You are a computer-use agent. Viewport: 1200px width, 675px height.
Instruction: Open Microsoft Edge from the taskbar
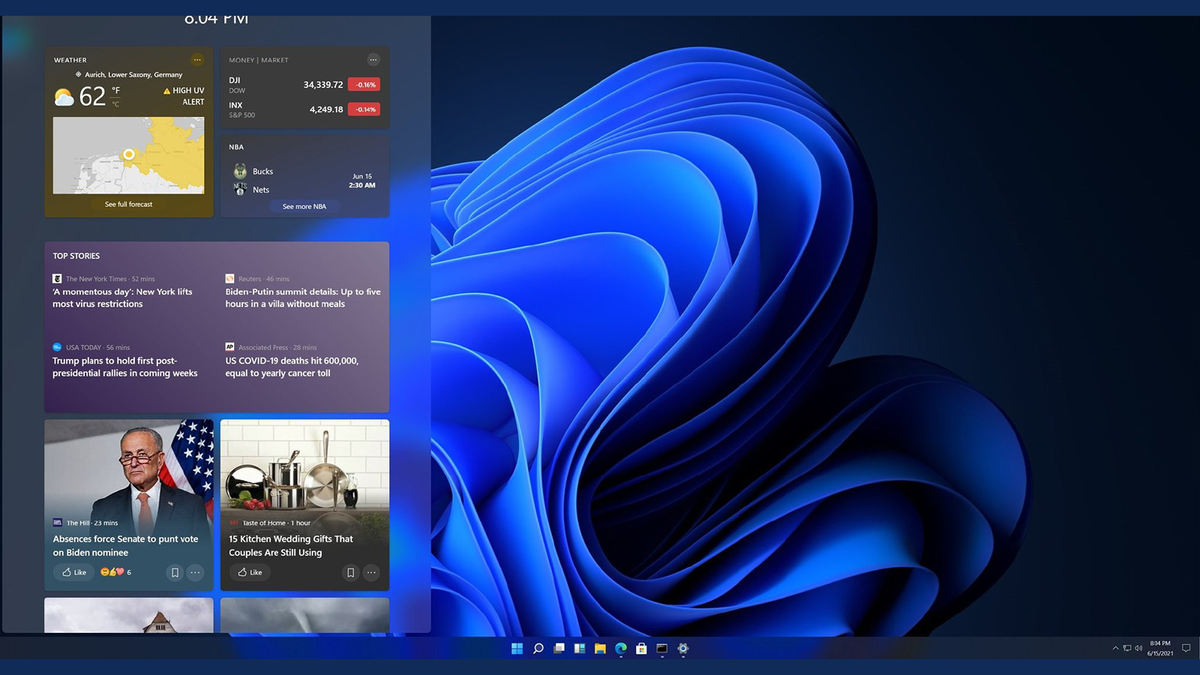coord(621,648)
